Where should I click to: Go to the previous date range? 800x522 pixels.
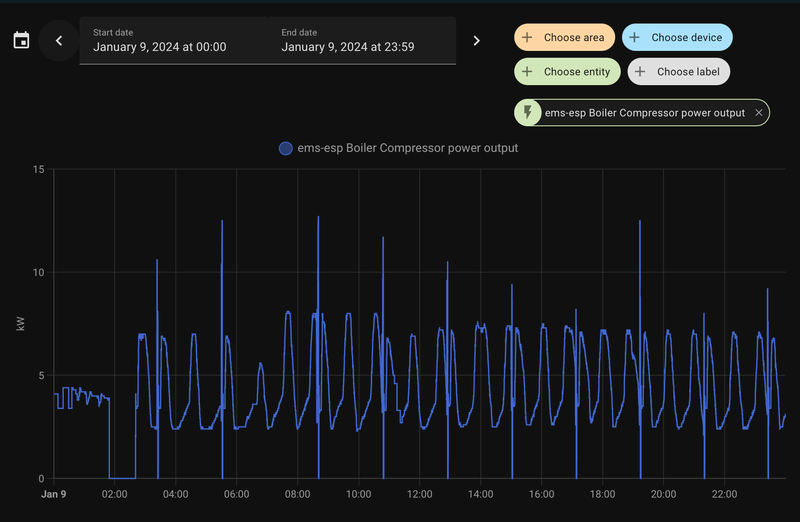pyautogui.click(x=59, y=41)
